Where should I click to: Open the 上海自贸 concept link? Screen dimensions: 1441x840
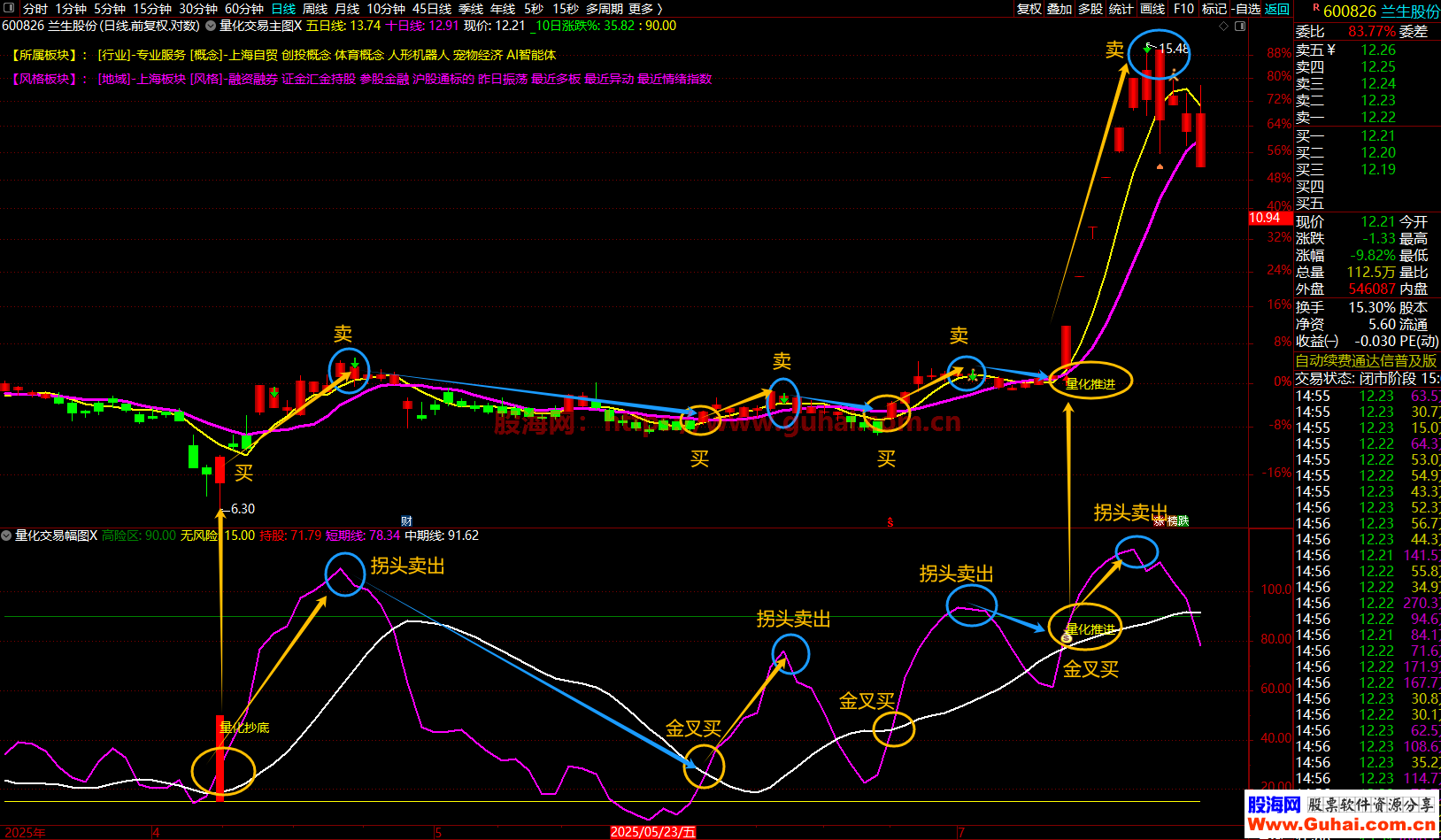253,55
